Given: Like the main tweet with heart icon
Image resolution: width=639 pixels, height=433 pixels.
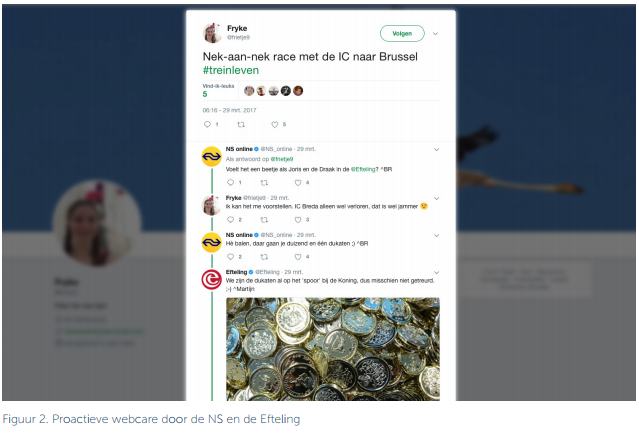Looking at the screenshot, I should point(275,125).
